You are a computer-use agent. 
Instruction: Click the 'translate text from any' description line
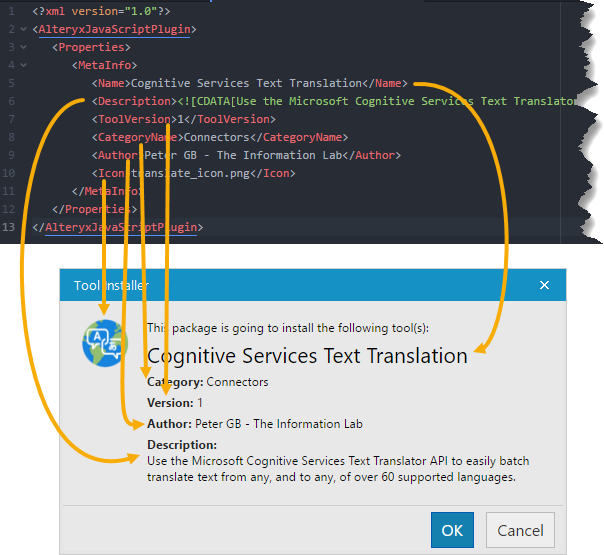331,477
